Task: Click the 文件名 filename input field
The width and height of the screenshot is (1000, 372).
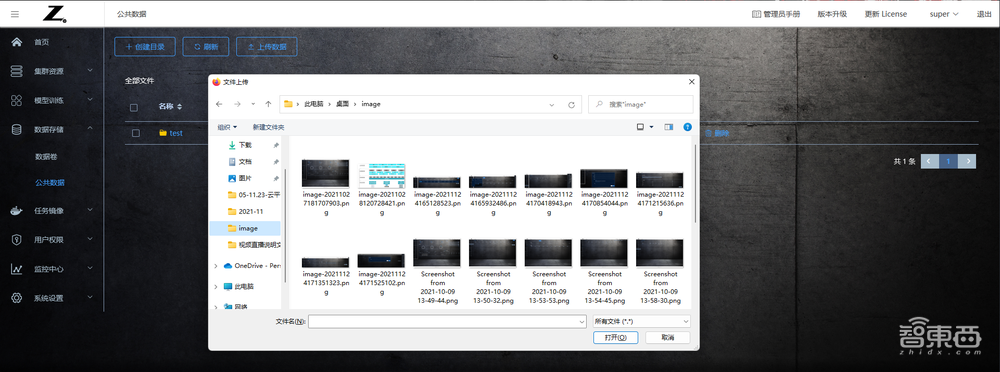Action: (447, 322)
